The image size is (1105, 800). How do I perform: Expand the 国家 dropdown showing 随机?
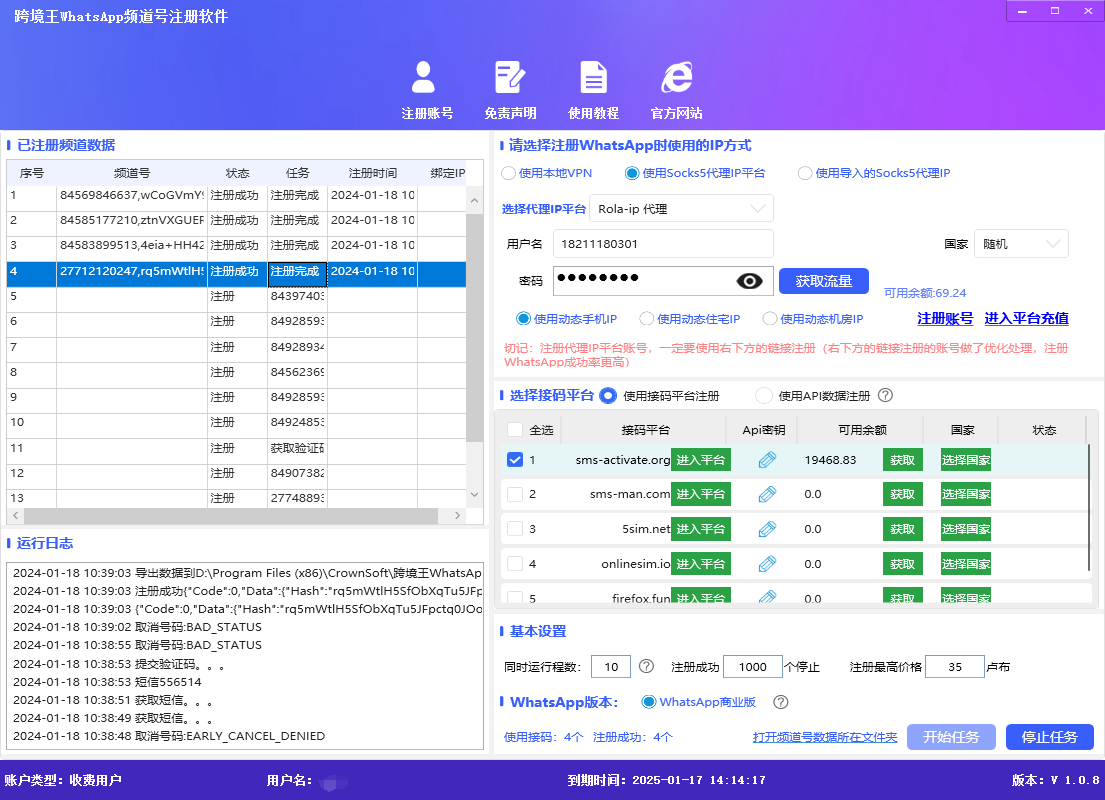(1021, 243)
